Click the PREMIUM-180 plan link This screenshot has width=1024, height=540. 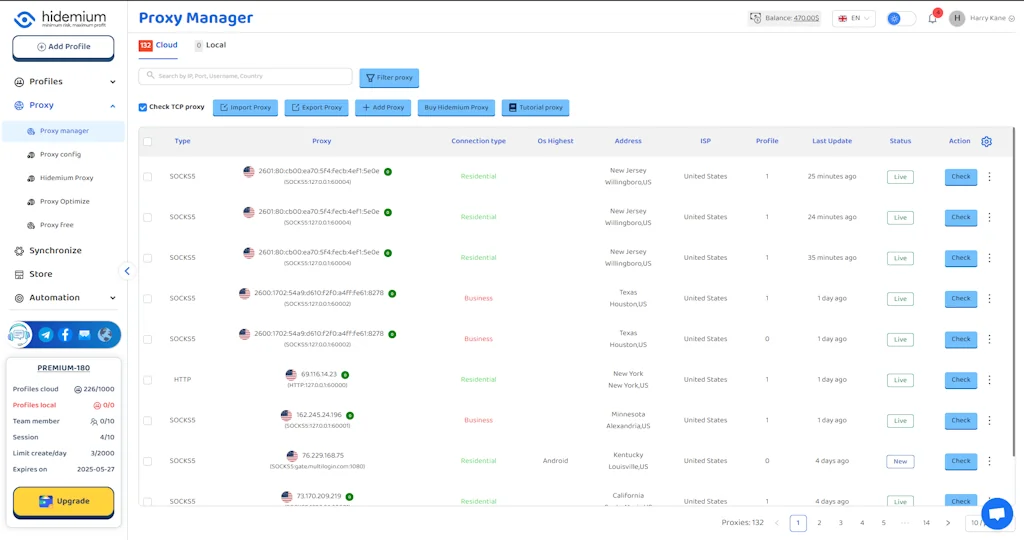(63, 368)
